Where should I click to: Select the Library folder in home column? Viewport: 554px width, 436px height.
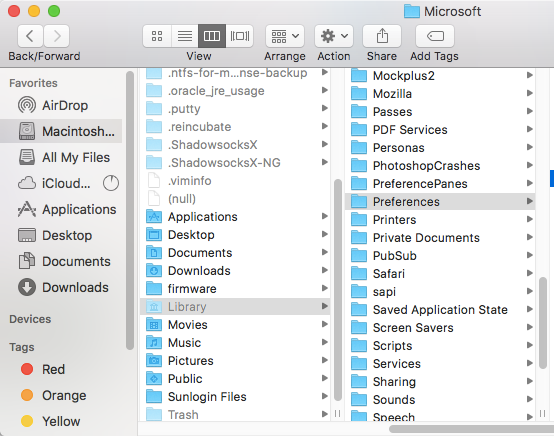(235, 307)
